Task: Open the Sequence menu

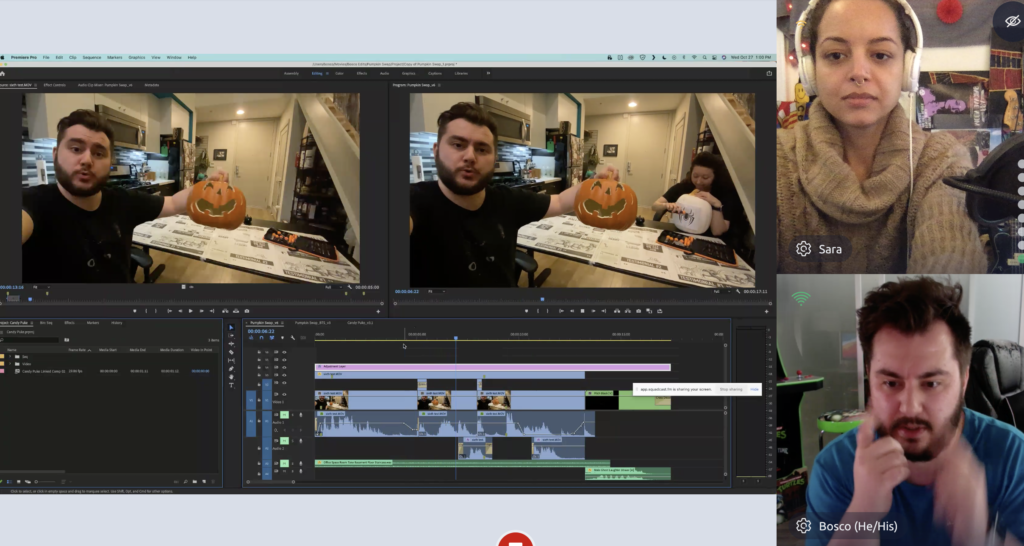Action: (91, 57)
